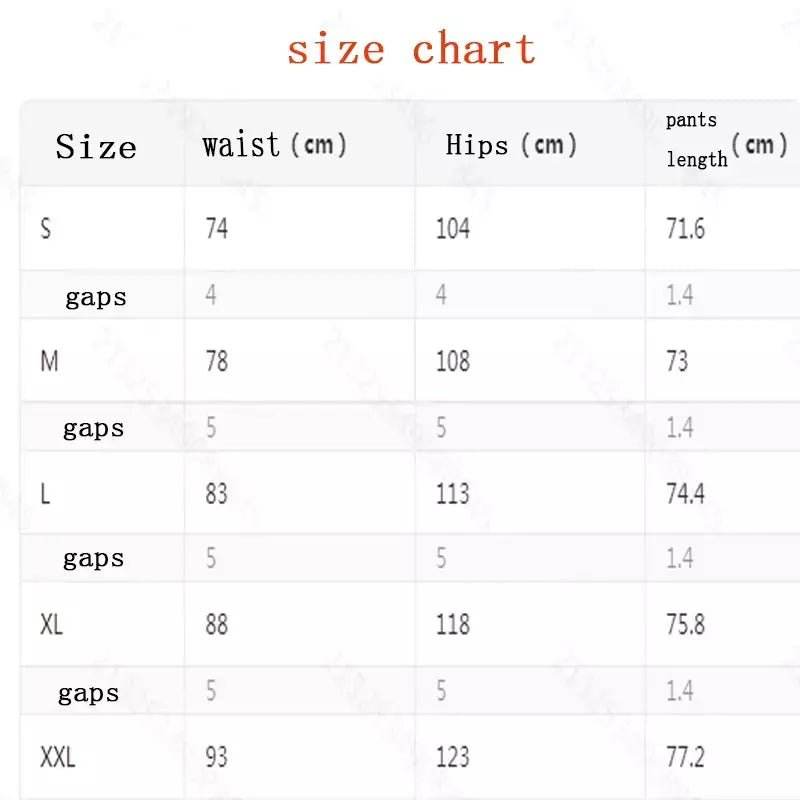800x800 pixels.
Task: Select the XL size row label
Action: pos(52,625)
